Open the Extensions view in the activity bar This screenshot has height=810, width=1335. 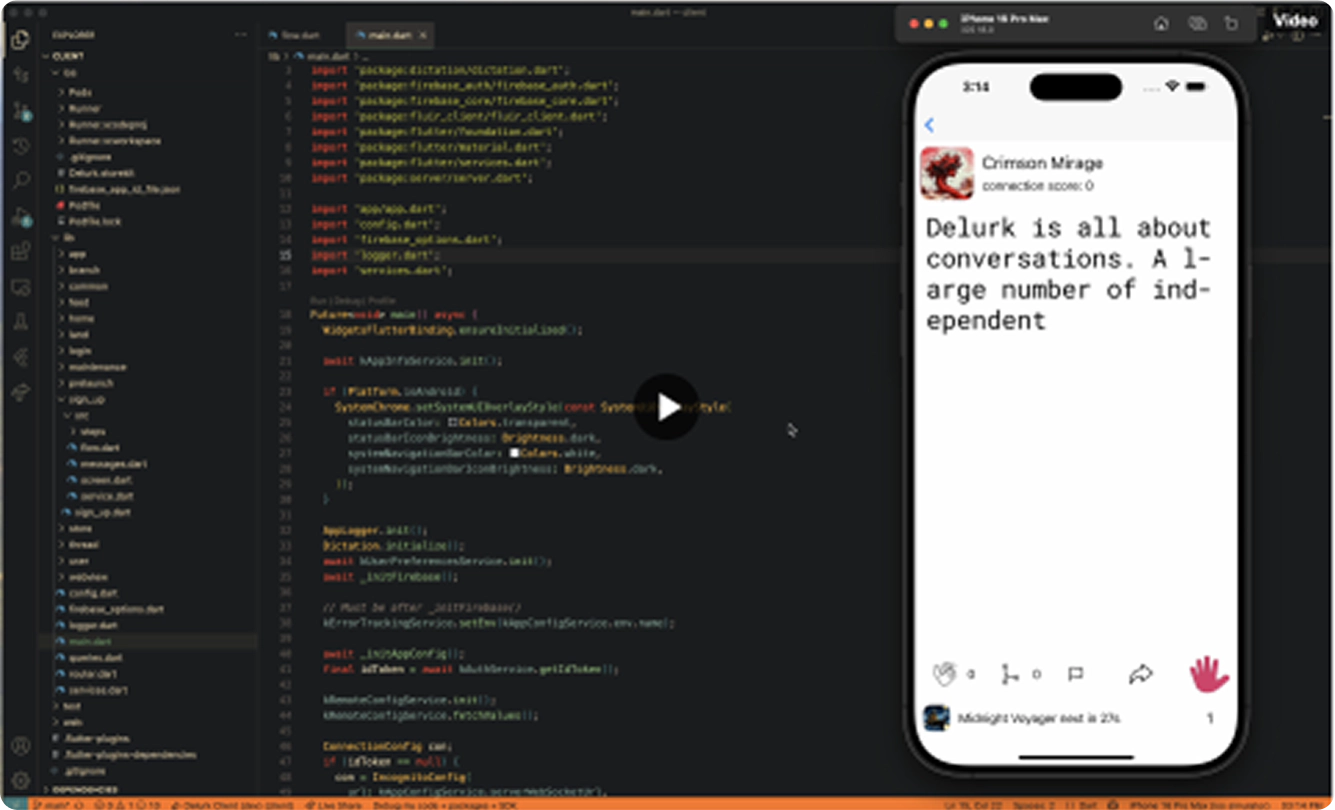pos(21,251)
